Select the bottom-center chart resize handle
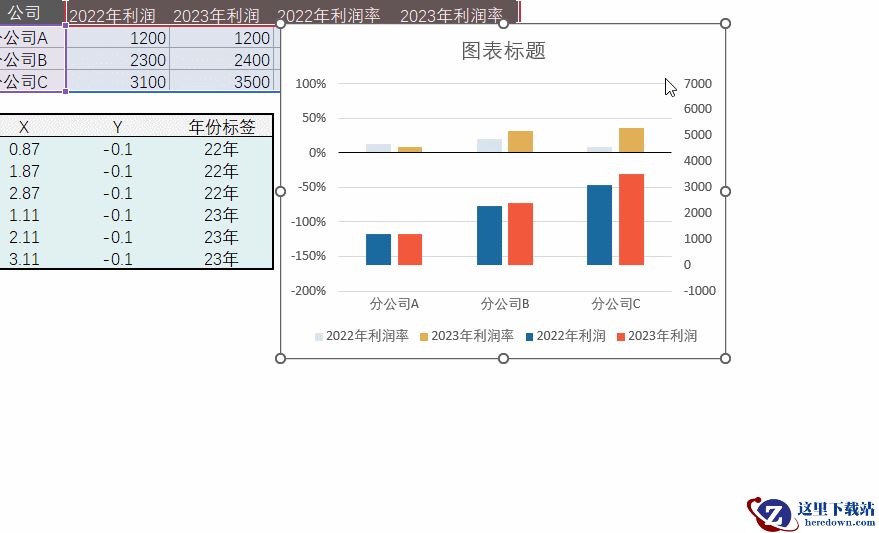Viewport: 879px width, 533px height. [503, 358]
